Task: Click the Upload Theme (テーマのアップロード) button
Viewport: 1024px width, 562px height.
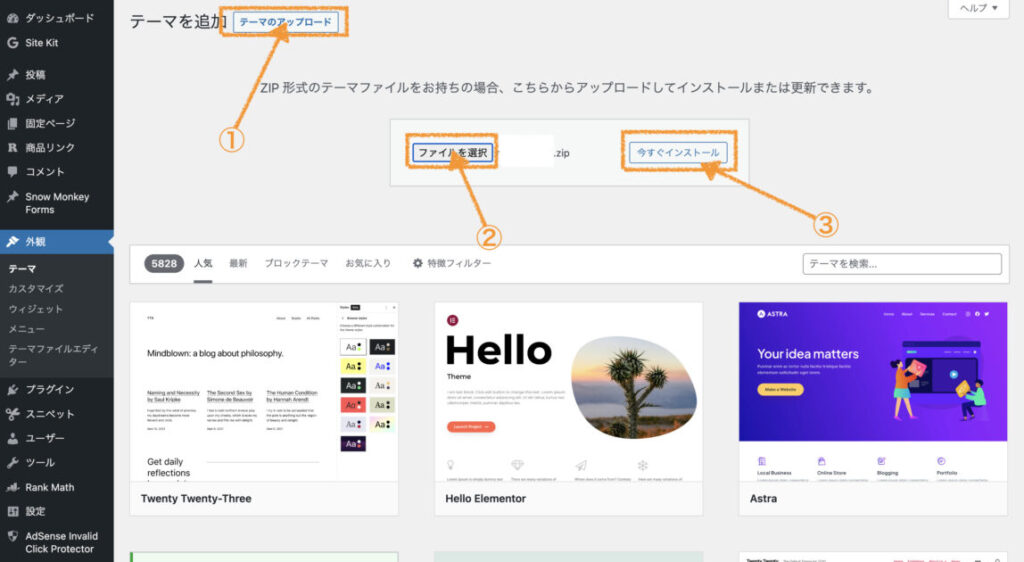Action: pos(285,21)
